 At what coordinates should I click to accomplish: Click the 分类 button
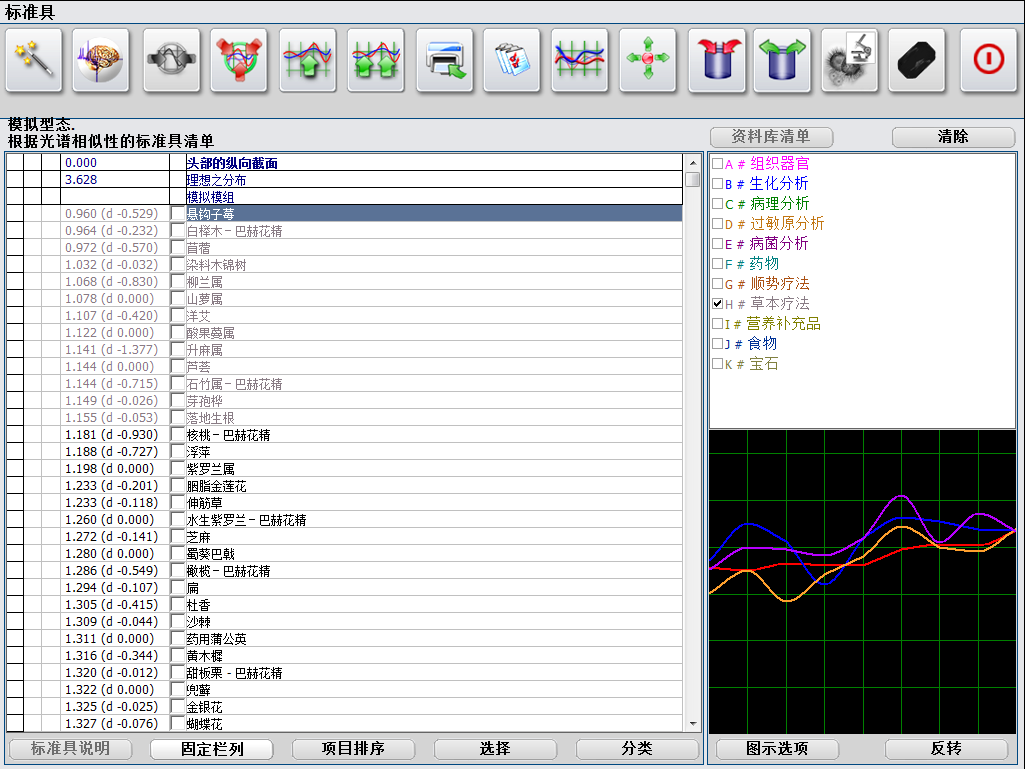[637, 749]
